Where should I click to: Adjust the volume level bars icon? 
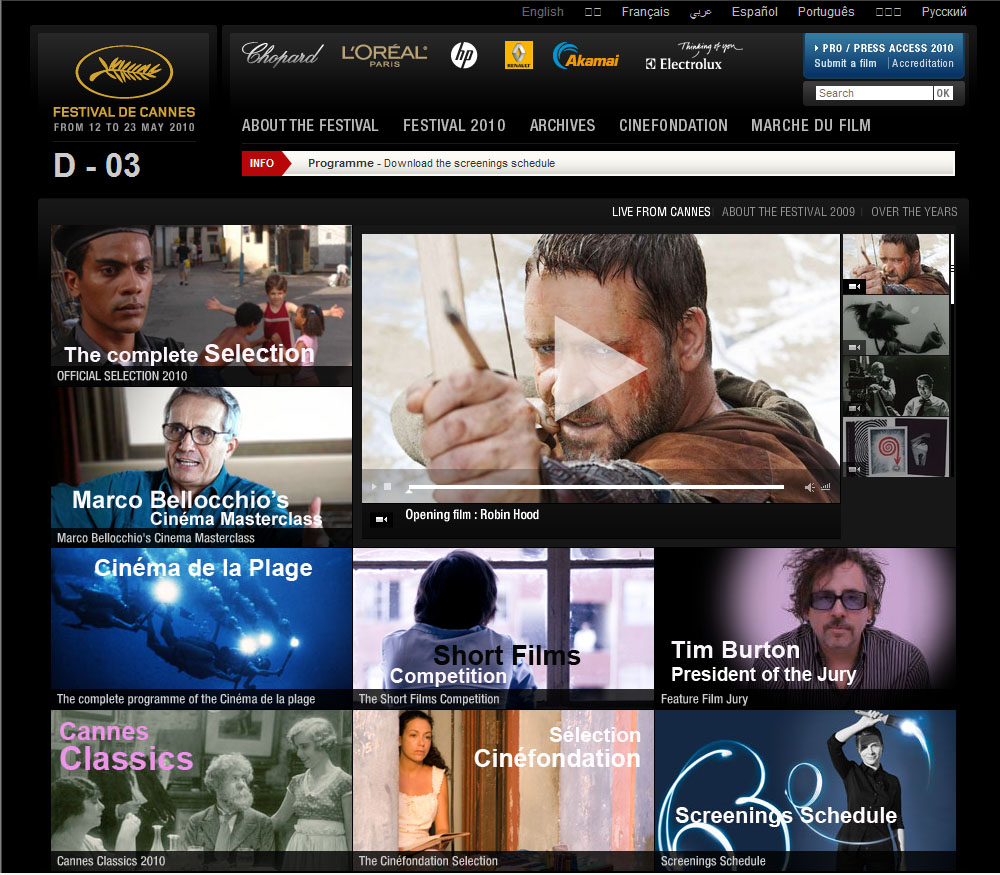(826, 487)
